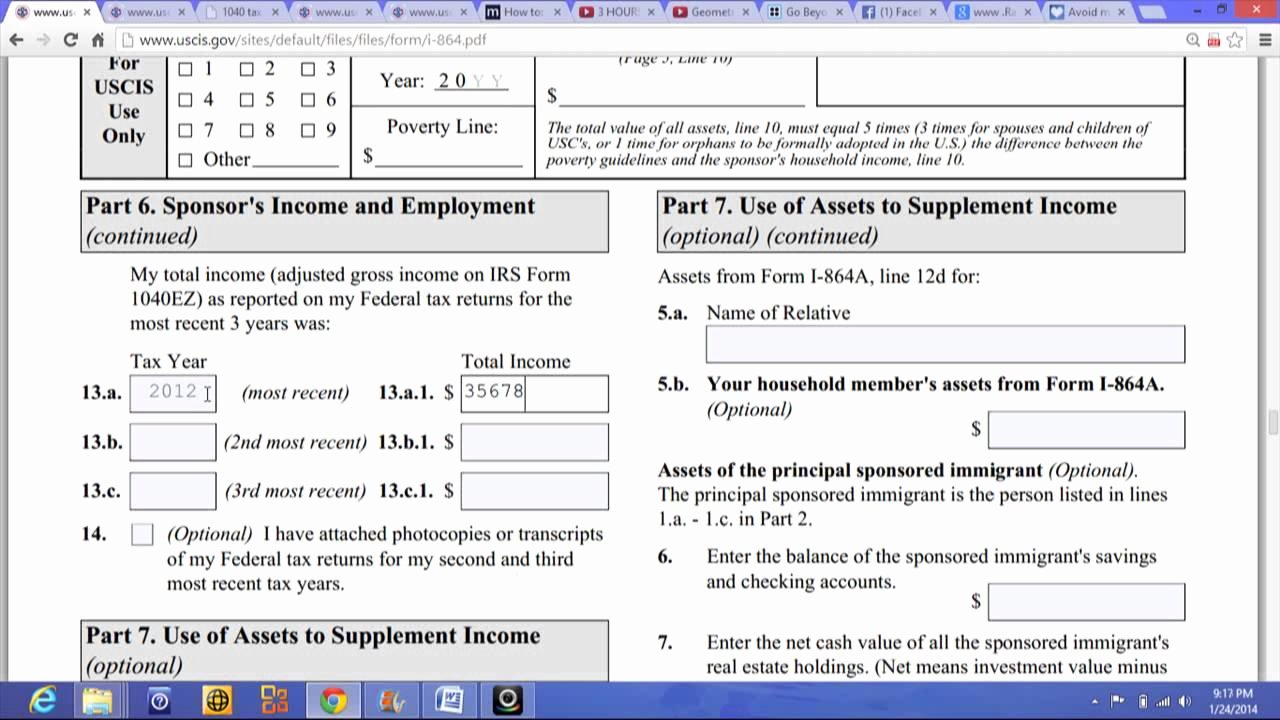Click the 13.b second most recent year field

click(x=173, y=442)
